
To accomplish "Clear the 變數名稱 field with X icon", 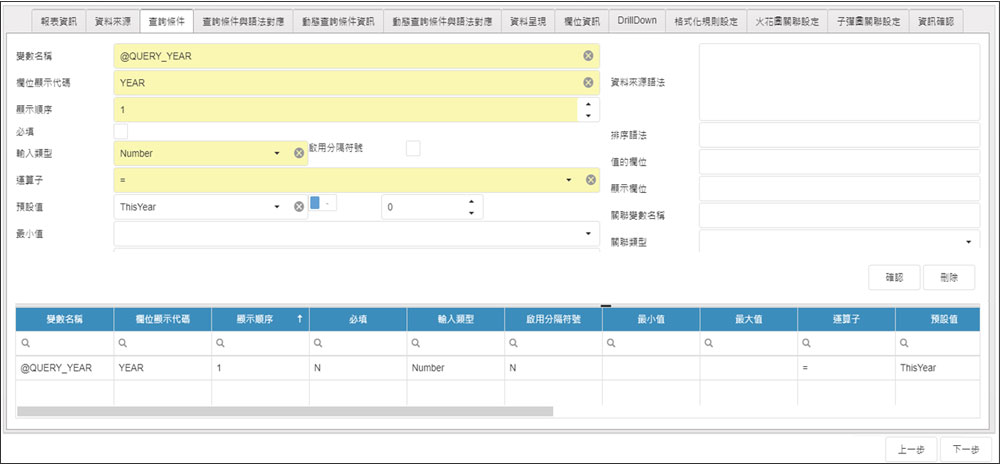I will point(588,56).
